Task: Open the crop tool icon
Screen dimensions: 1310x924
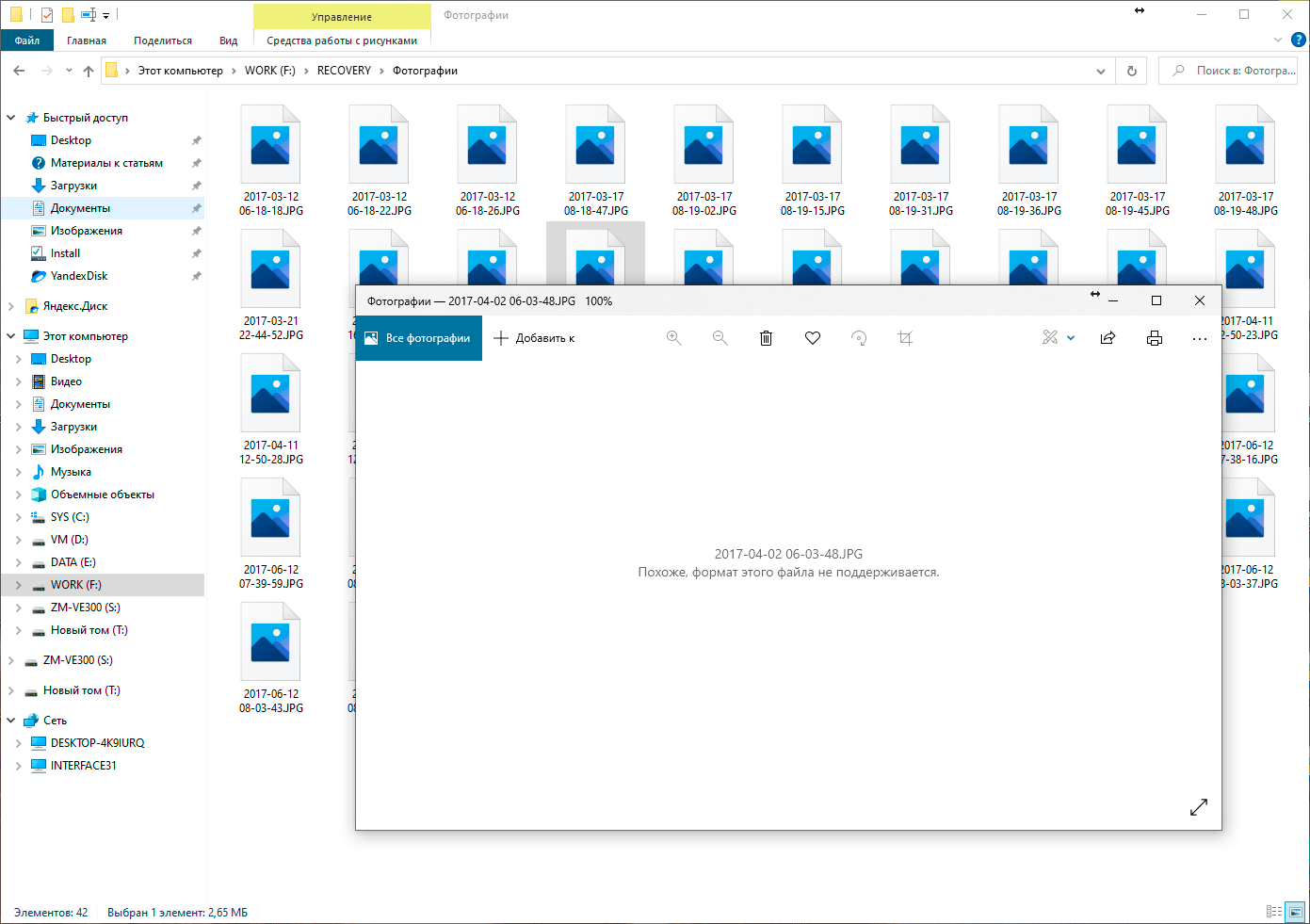Action: (x=905, y=338)
